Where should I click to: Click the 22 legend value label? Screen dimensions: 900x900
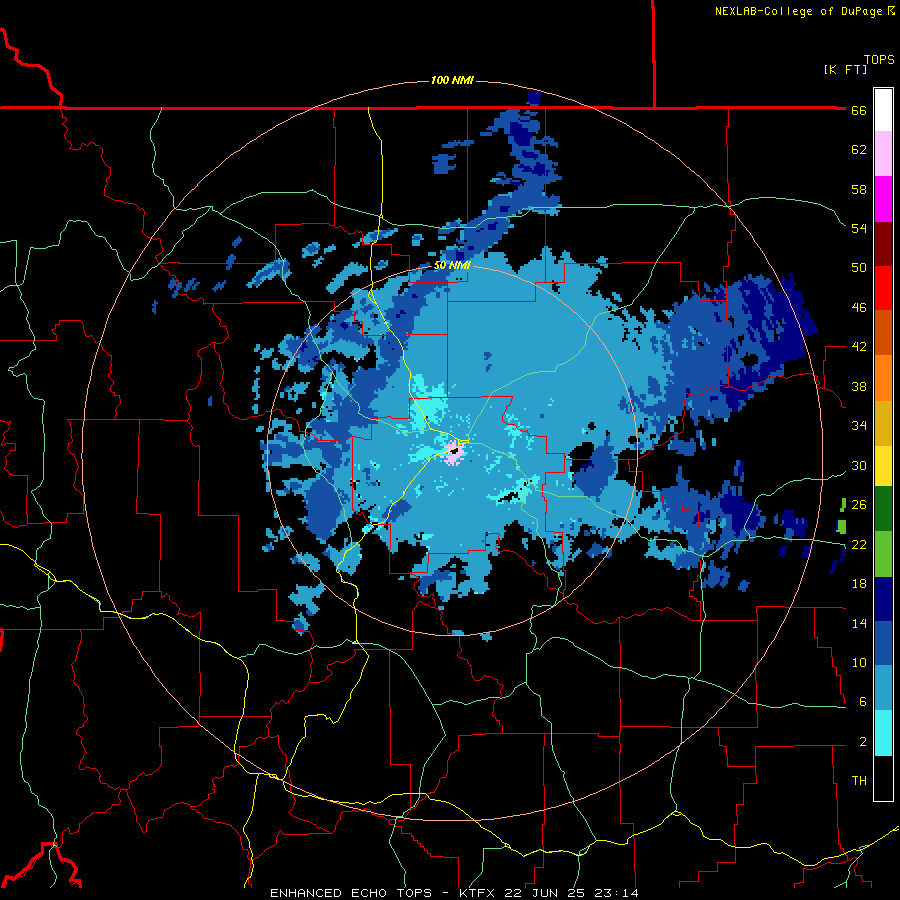pyautogui.click(x=859, y=544)
